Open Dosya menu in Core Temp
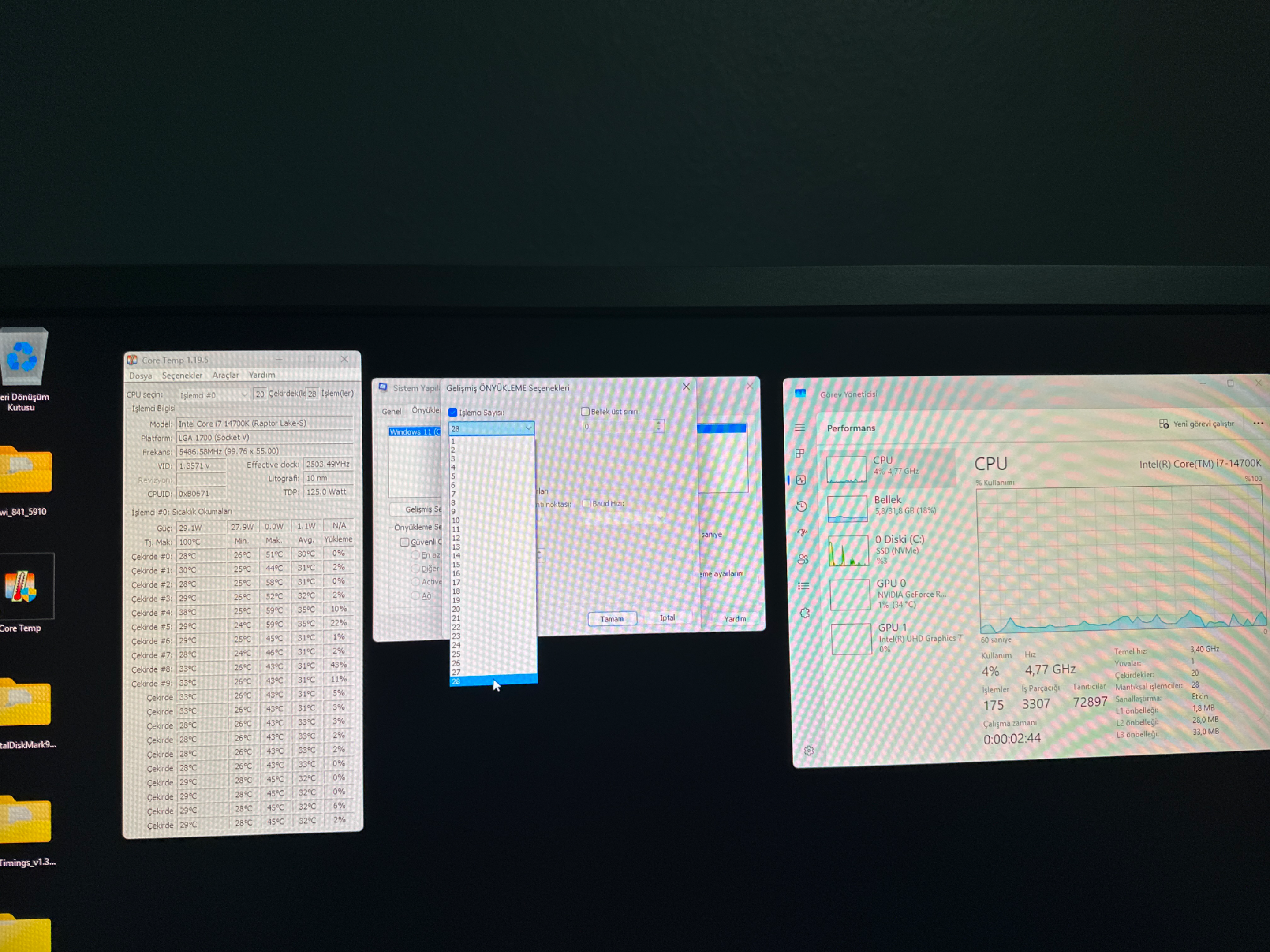 tap(141, 376)
